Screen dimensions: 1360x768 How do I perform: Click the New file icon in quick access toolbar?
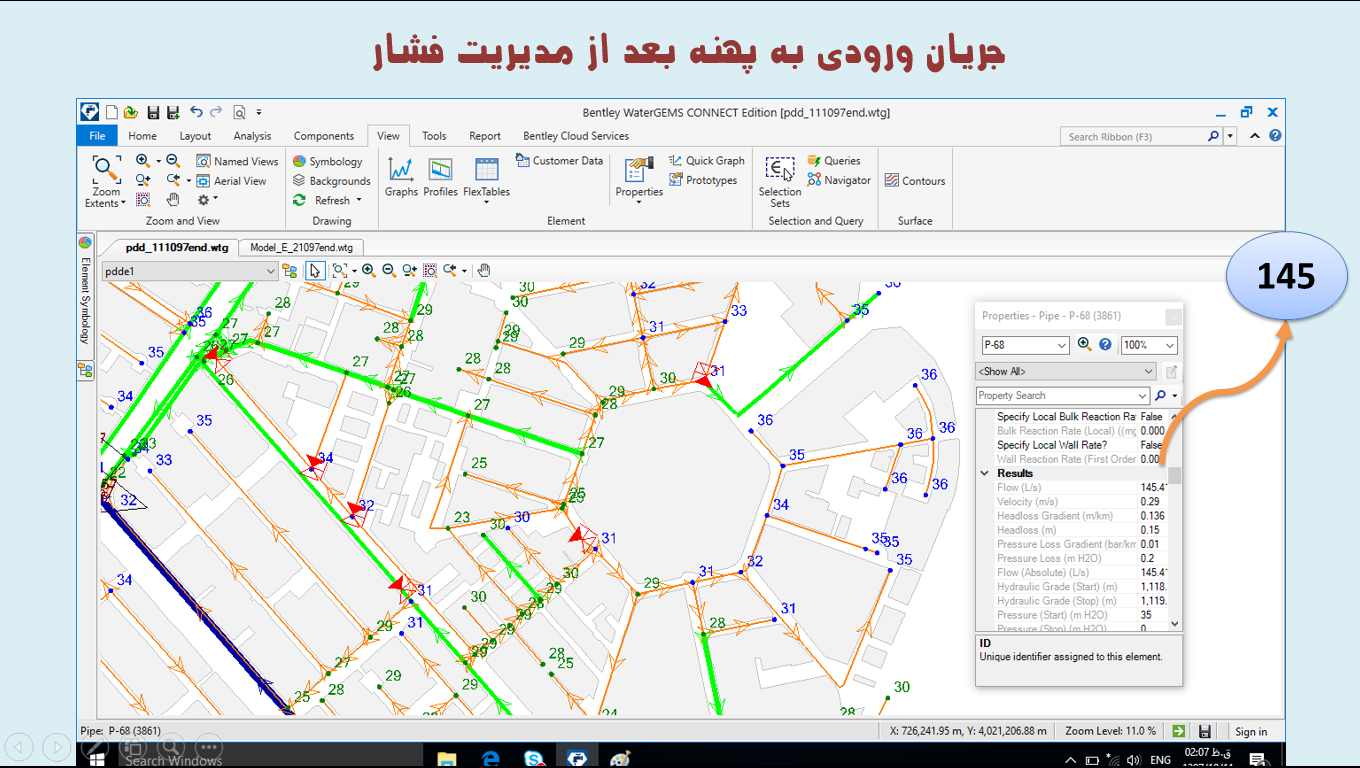(113, 112)
